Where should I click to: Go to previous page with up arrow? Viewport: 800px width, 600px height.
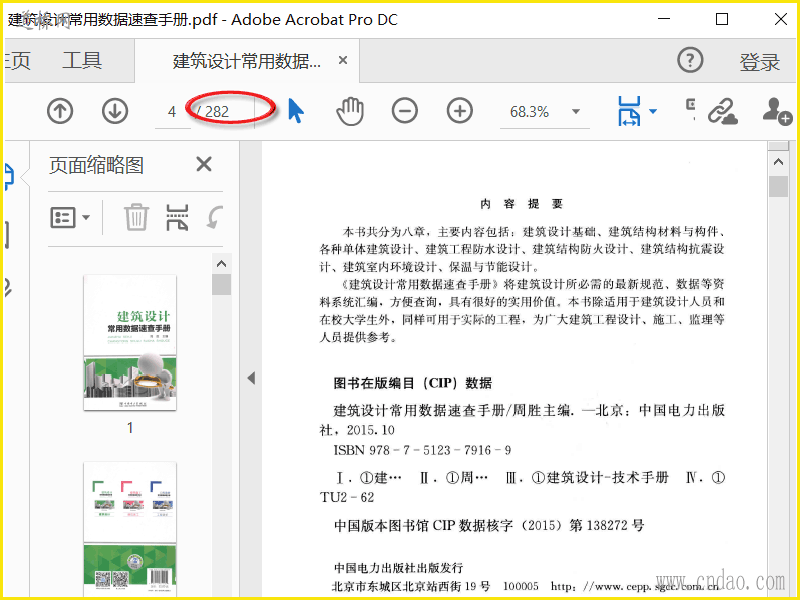coord(60,111)
